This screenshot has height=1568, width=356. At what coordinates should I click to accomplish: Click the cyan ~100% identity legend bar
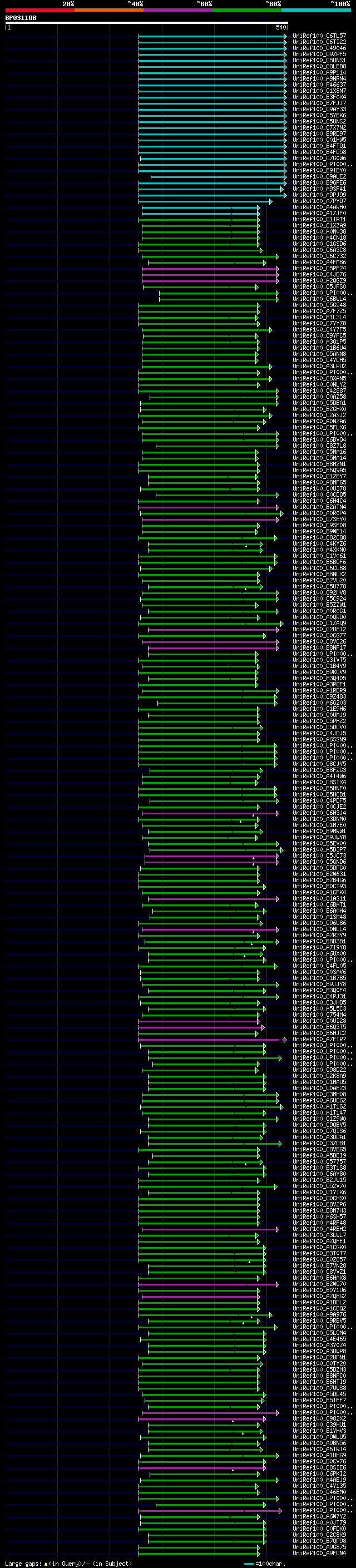[x=317, y=11]
